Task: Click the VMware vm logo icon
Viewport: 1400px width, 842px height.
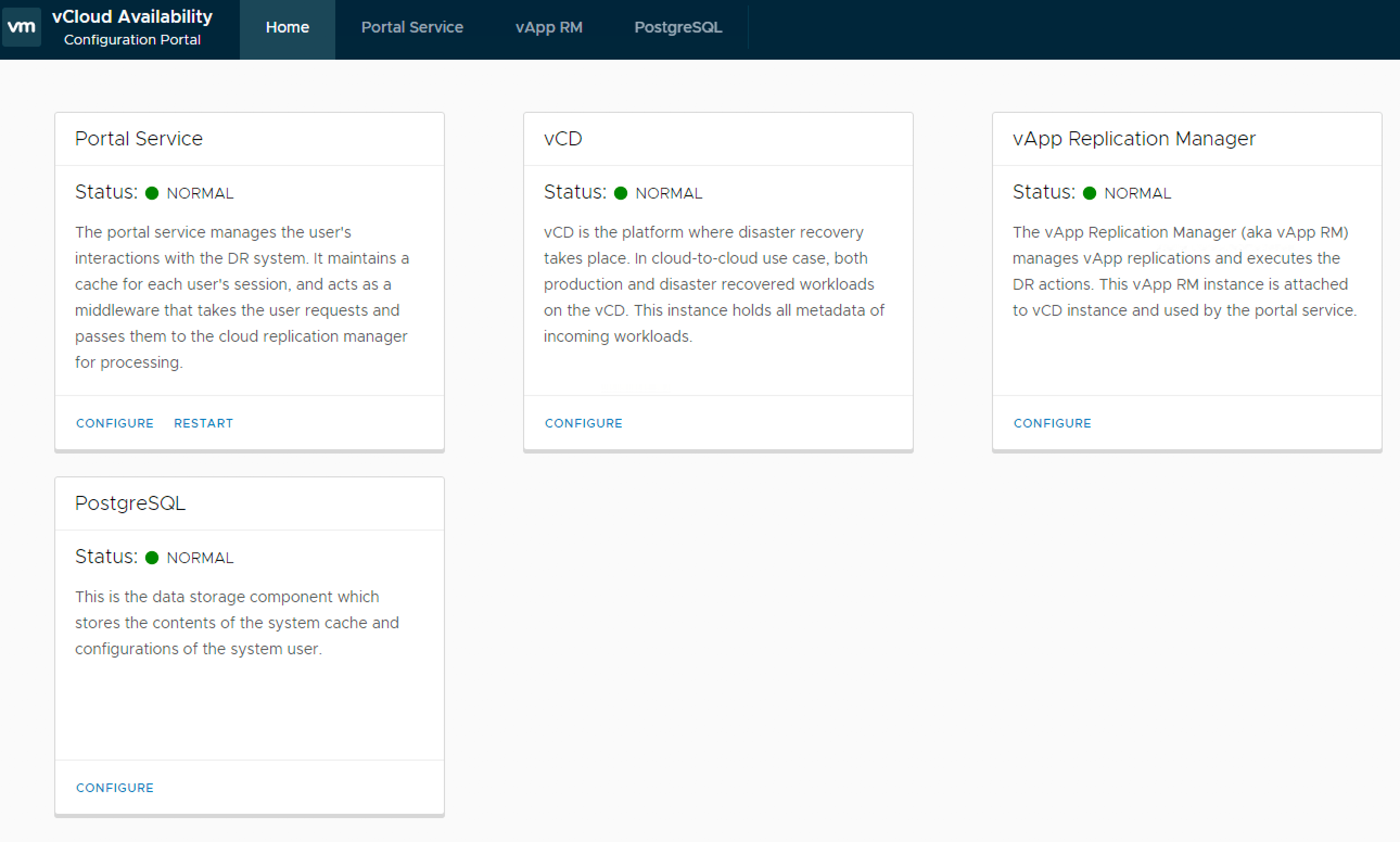Action: pos(22,27)
